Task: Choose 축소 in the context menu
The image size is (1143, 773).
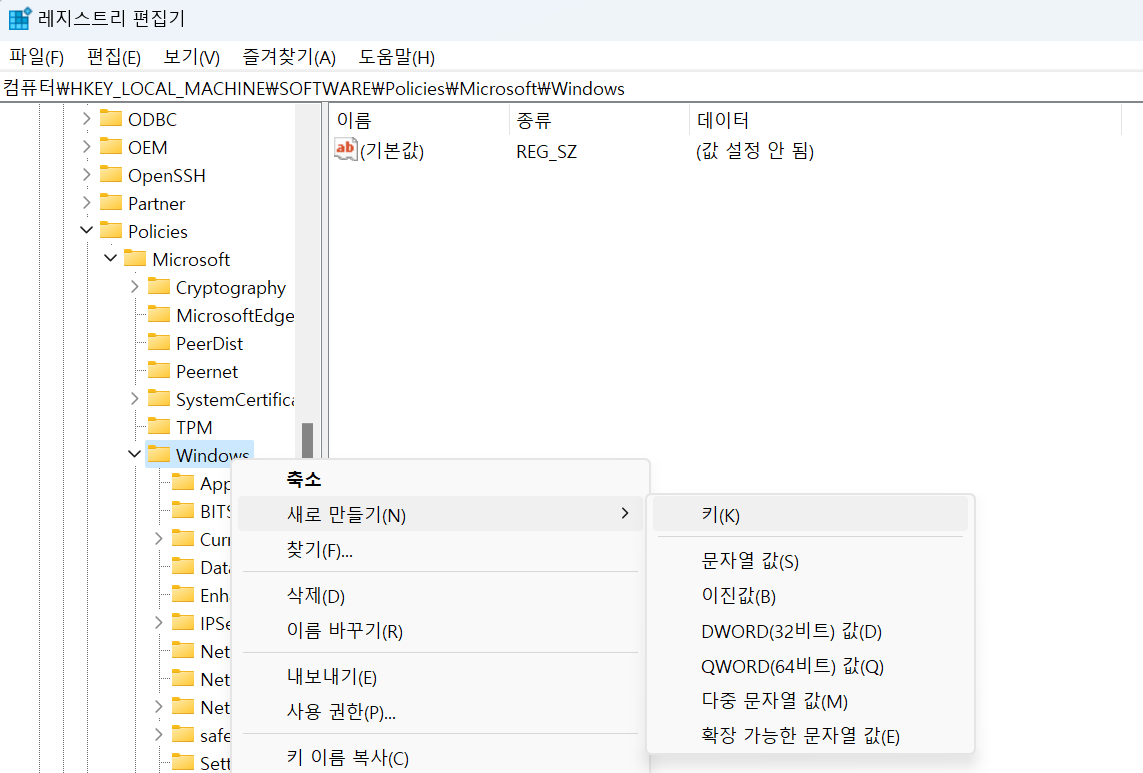Action: pyautogui.click(x=441, y=479)
